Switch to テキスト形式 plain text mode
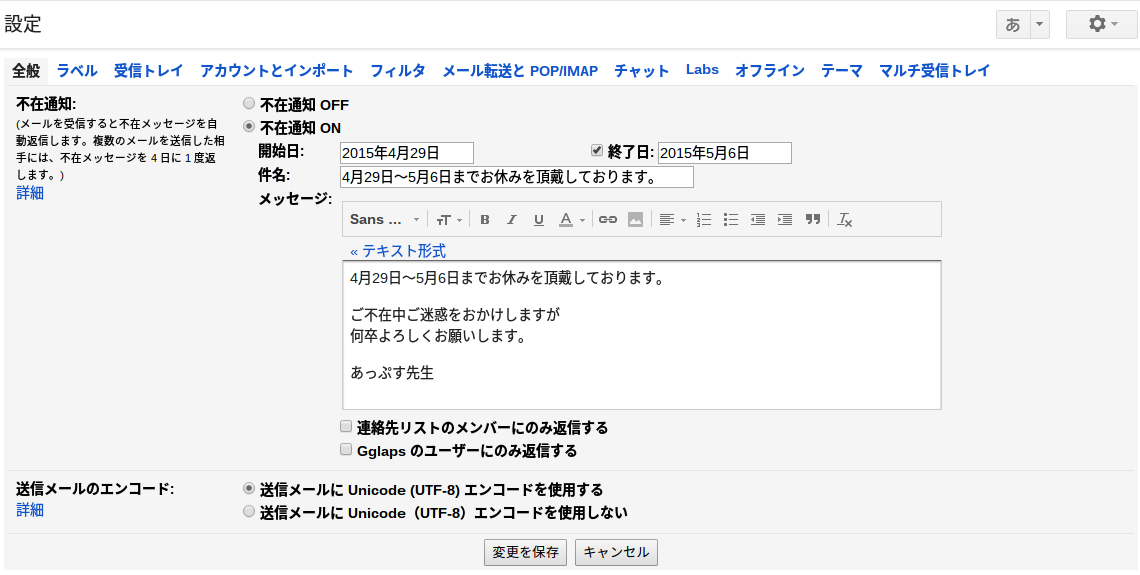 point(398,252)
